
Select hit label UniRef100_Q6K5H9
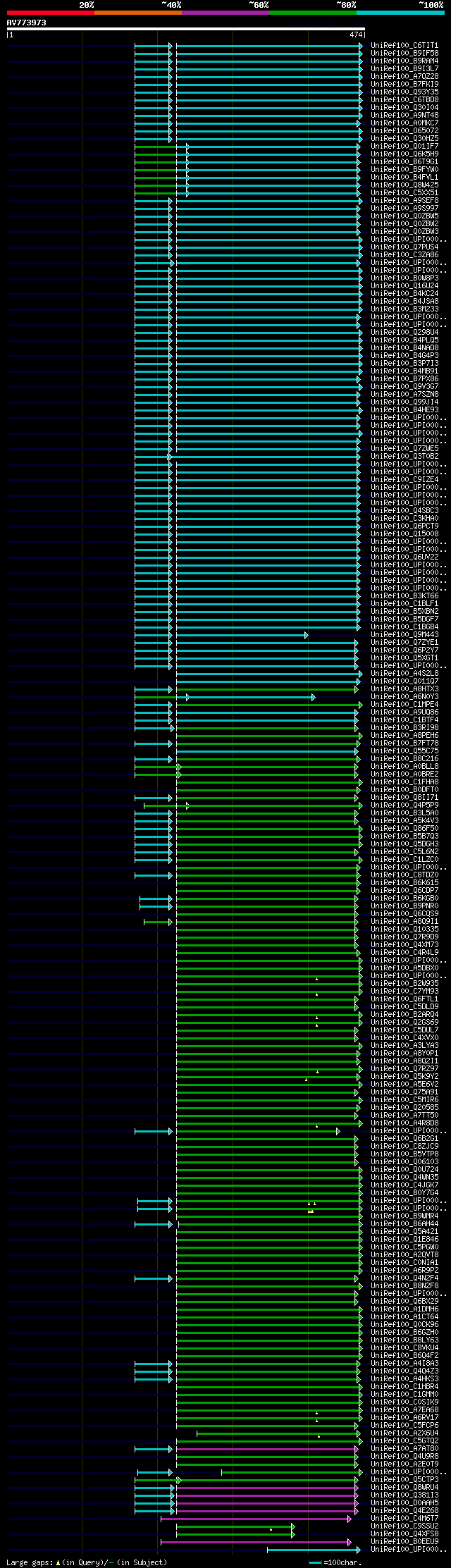[x=404, y=154]
